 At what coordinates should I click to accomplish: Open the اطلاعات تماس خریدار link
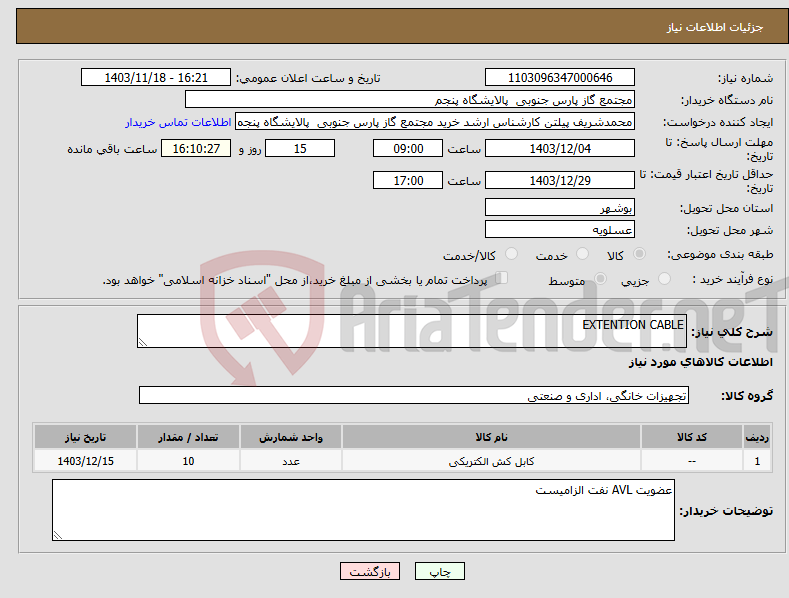(x=178, y=122)
